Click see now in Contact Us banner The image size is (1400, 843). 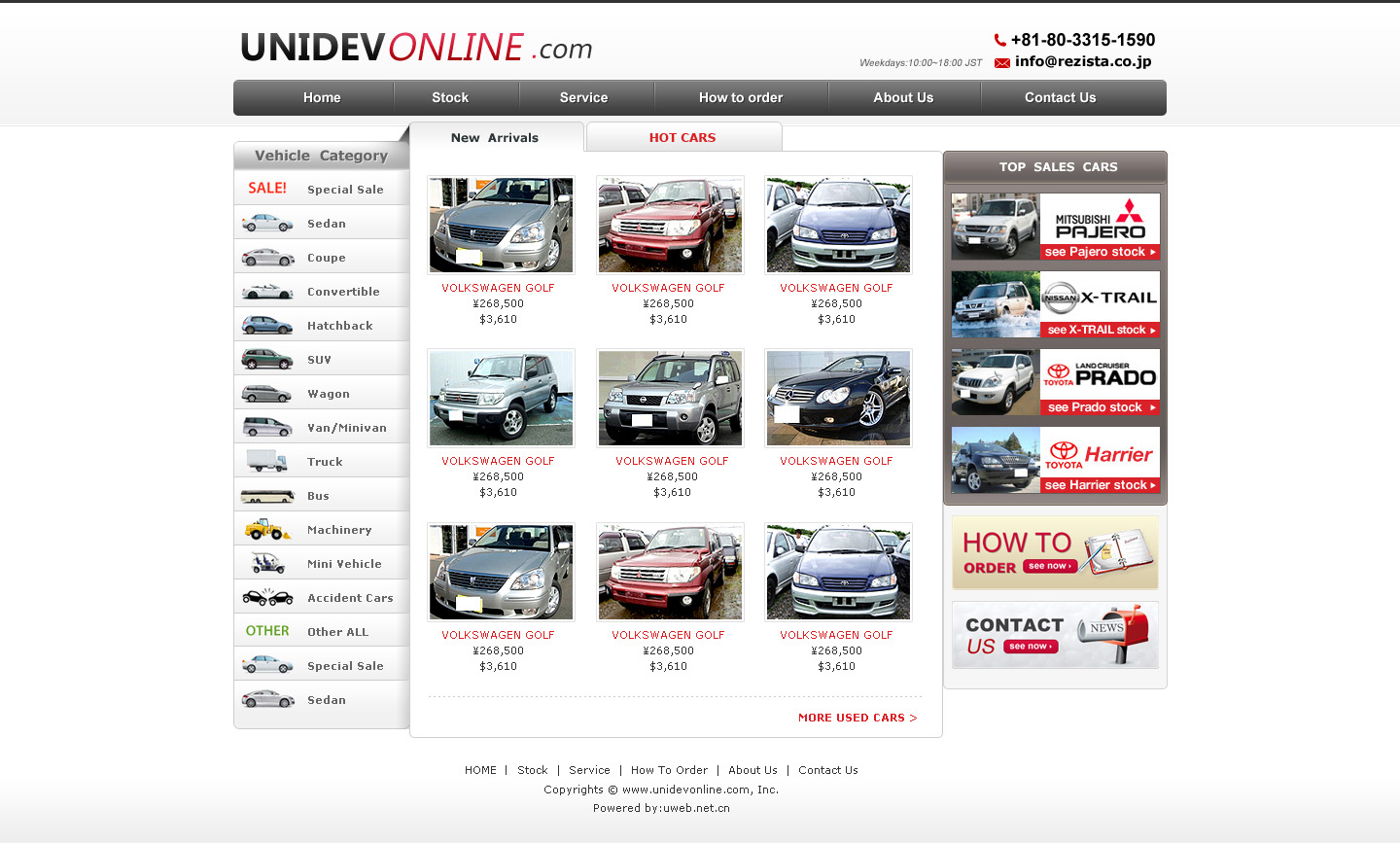tap(1031, 647)
